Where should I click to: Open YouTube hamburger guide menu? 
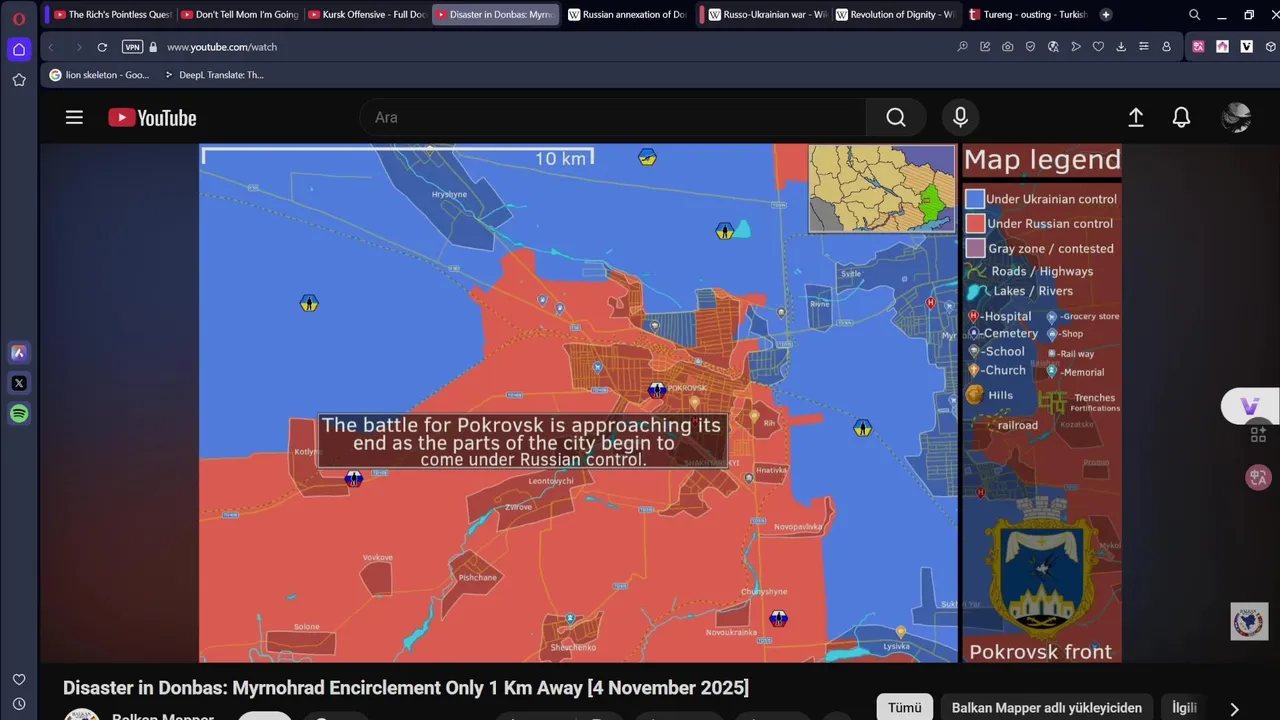coord(74,118)
